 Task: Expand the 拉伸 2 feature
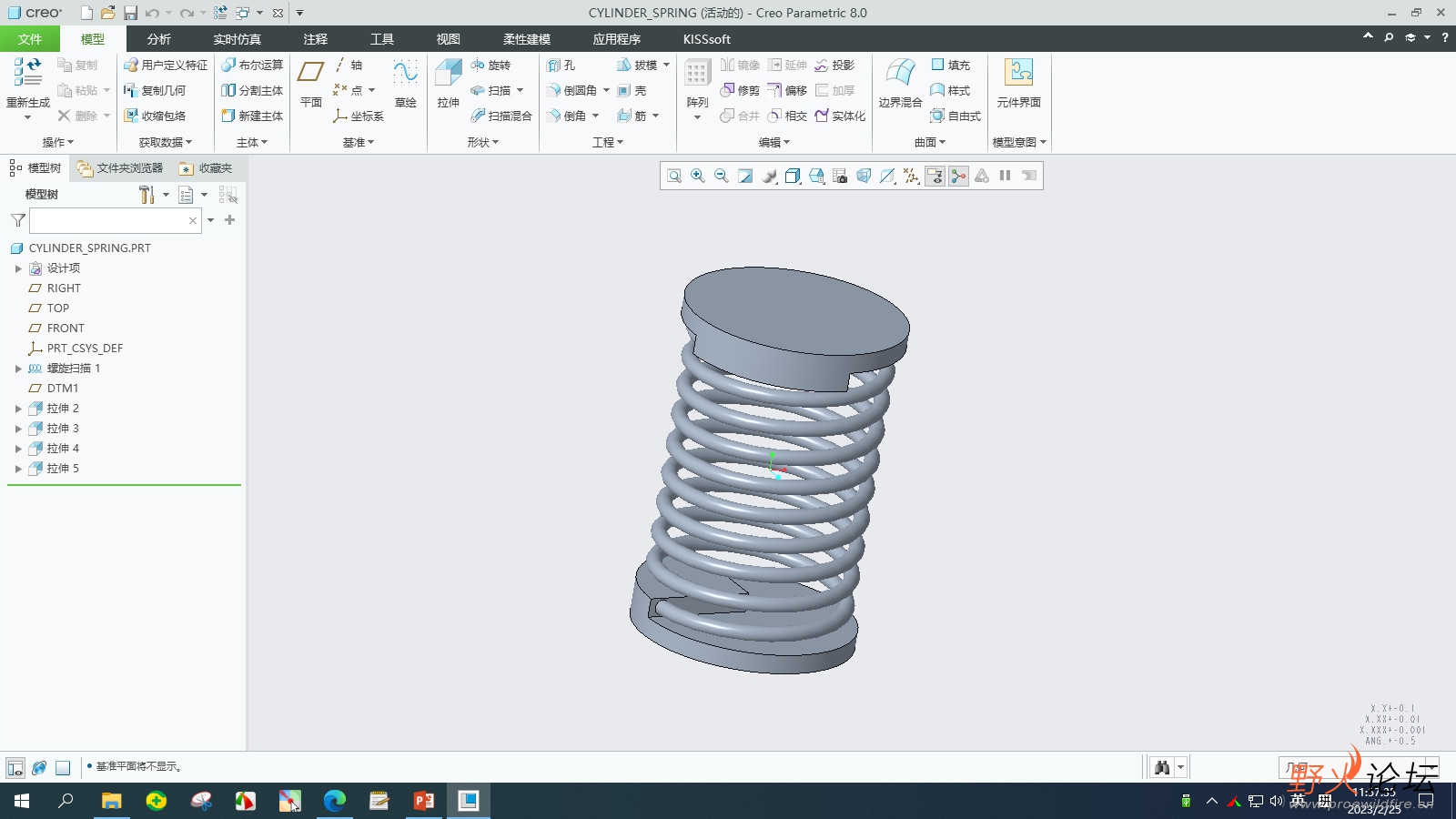[18, 409]
